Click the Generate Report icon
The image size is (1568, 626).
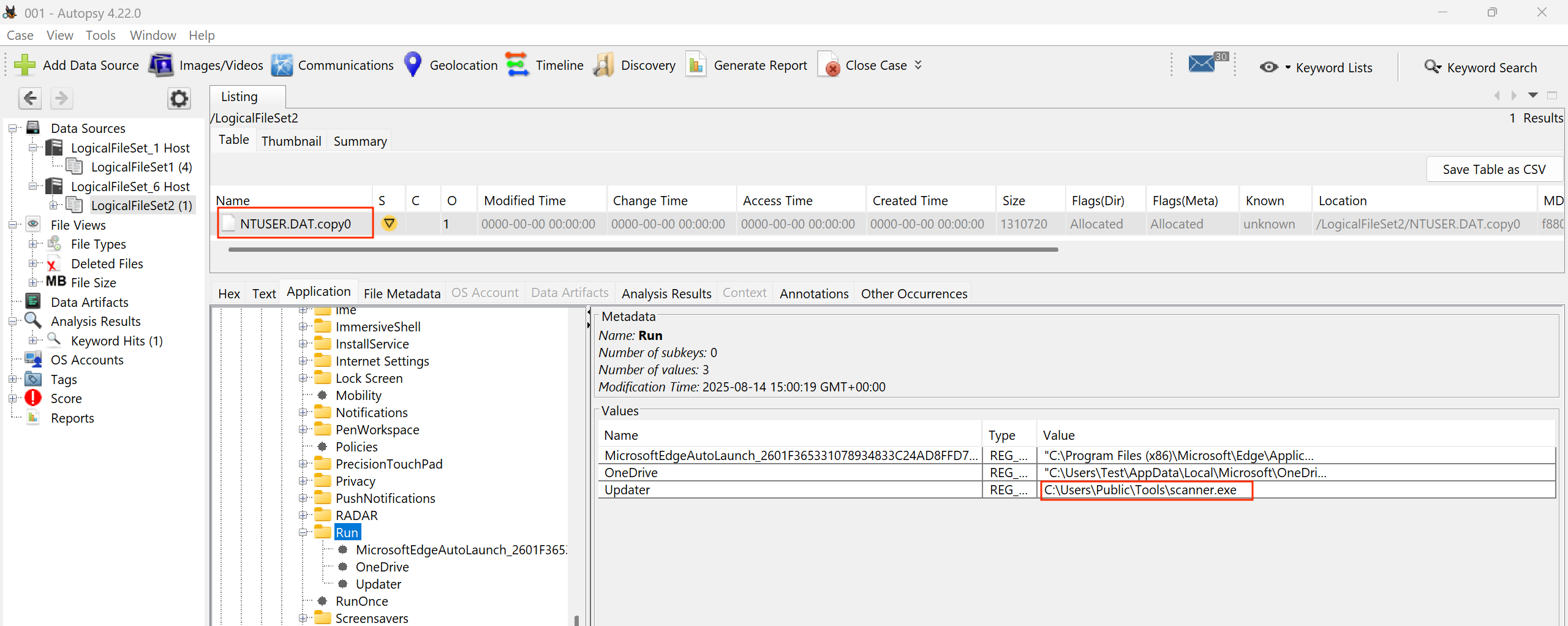696,65
